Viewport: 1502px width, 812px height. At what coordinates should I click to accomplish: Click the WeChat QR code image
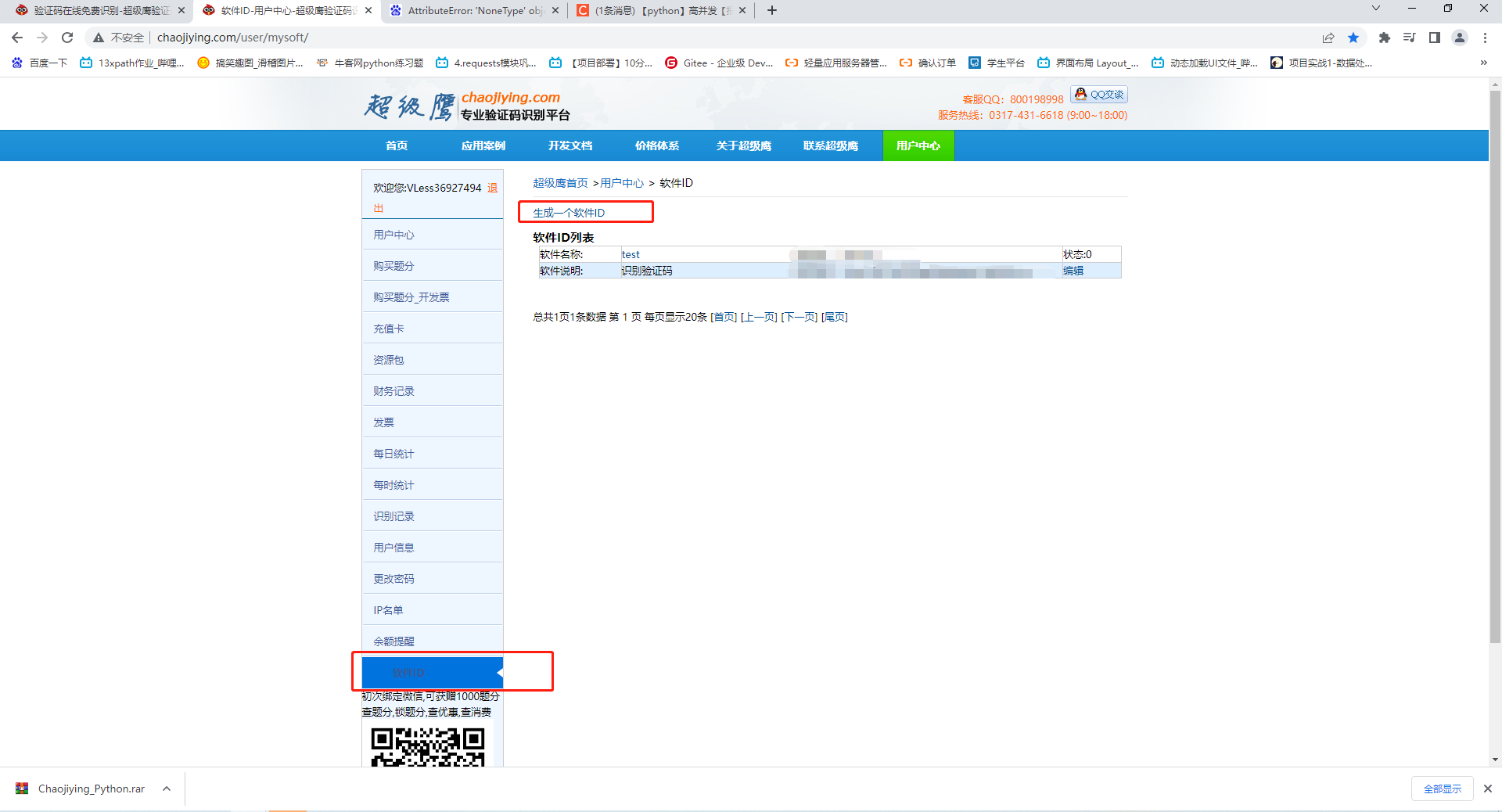pos(428,746)
